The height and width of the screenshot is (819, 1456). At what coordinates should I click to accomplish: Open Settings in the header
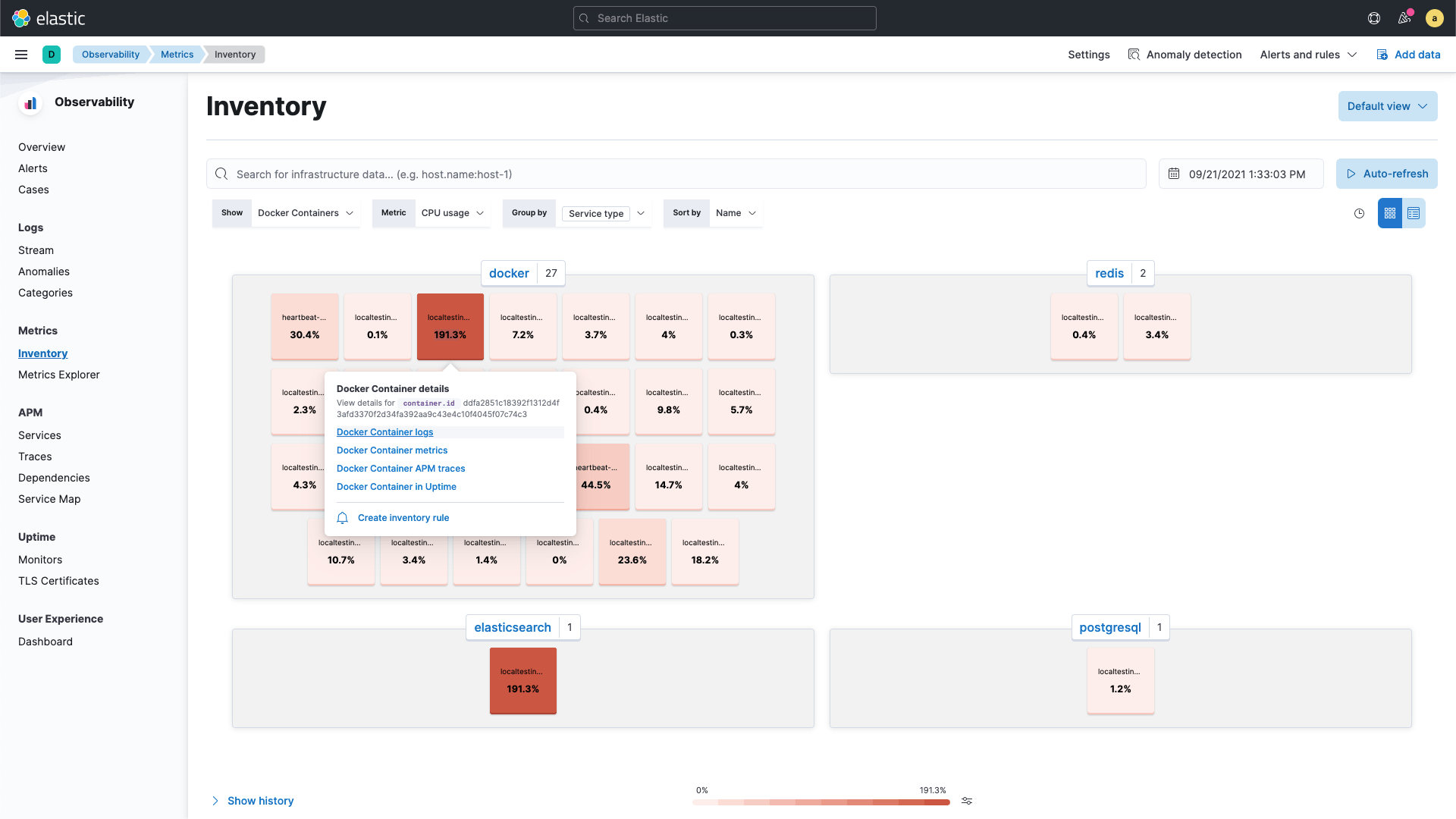[1089, 55]
